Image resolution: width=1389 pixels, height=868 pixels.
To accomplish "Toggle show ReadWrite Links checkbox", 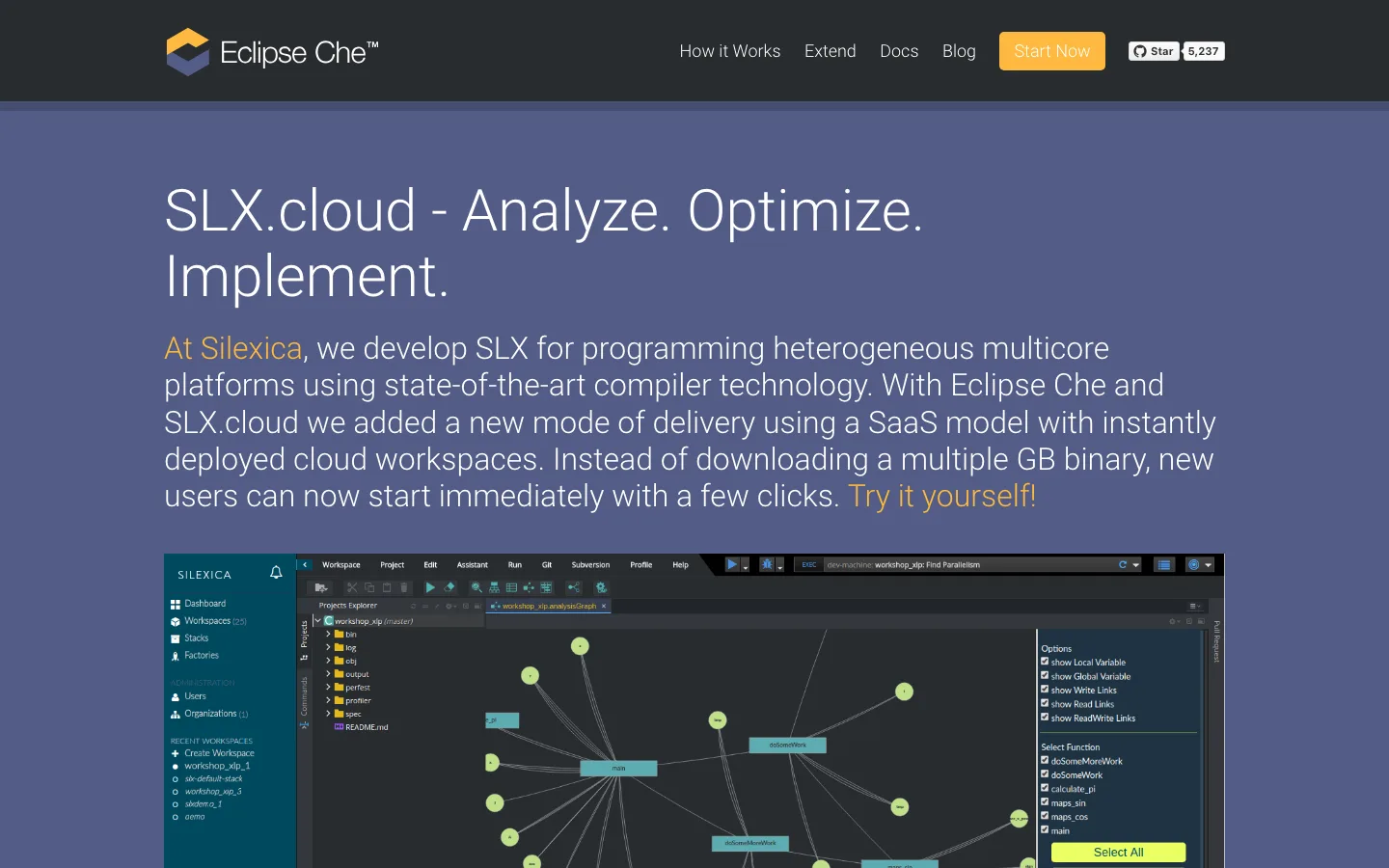I will [1045, 717].
